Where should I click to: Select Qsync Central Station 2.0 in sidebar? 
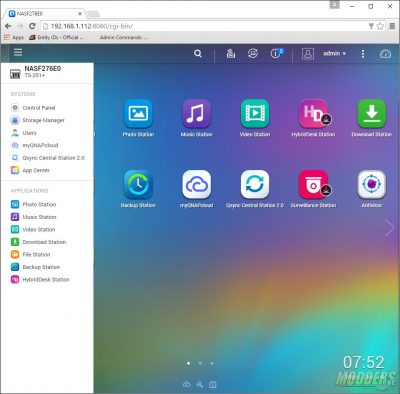click(53, 158)
